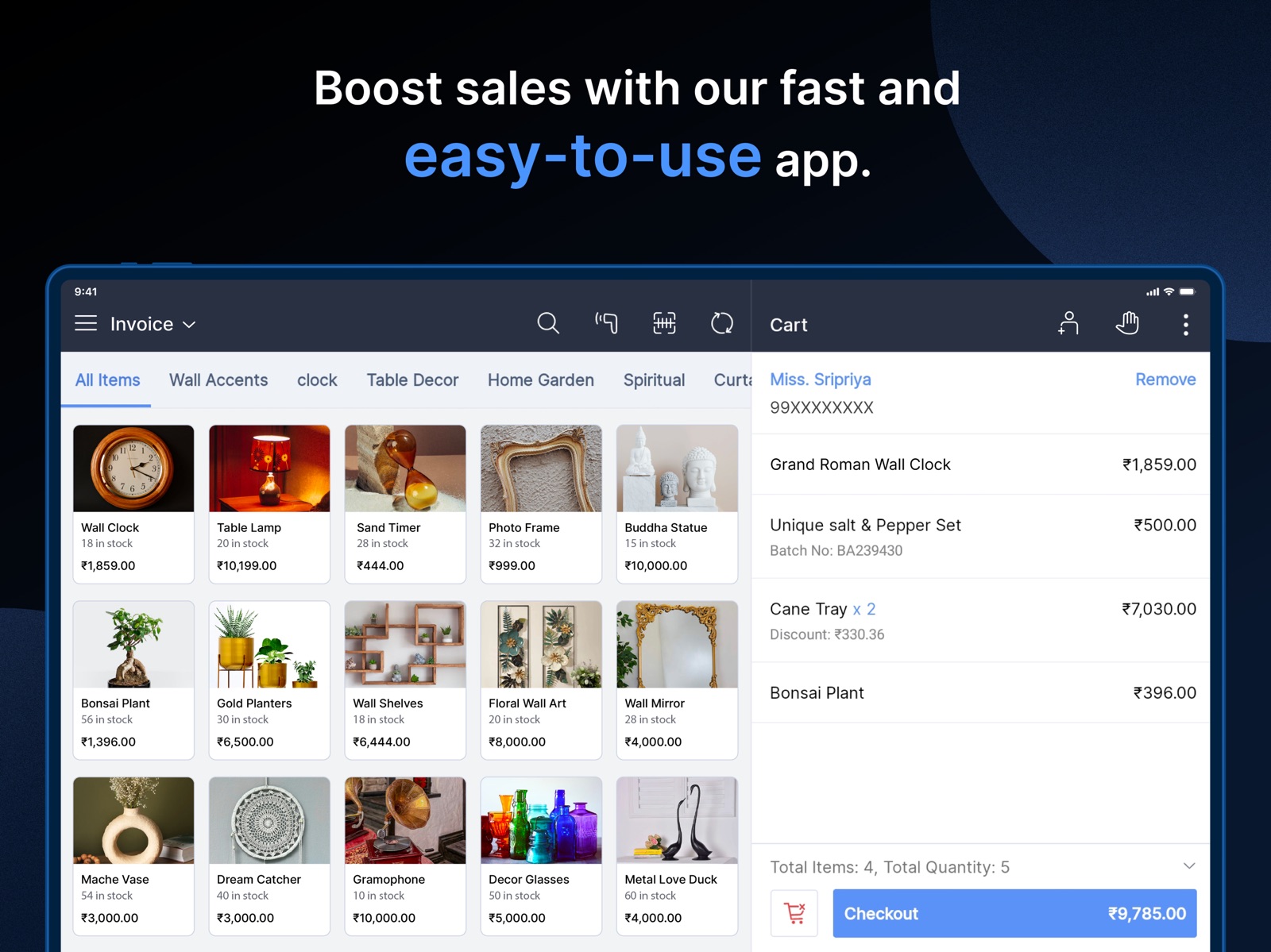Viewport: 1271px width, 952px height.
Task: Activate the handheld barcode scanner icon
Action: pos(606,323)
